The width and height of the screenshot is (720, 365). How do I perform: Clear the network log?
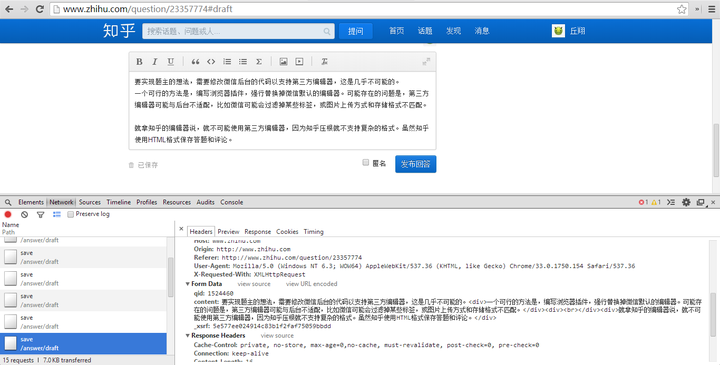pos(24,214)
